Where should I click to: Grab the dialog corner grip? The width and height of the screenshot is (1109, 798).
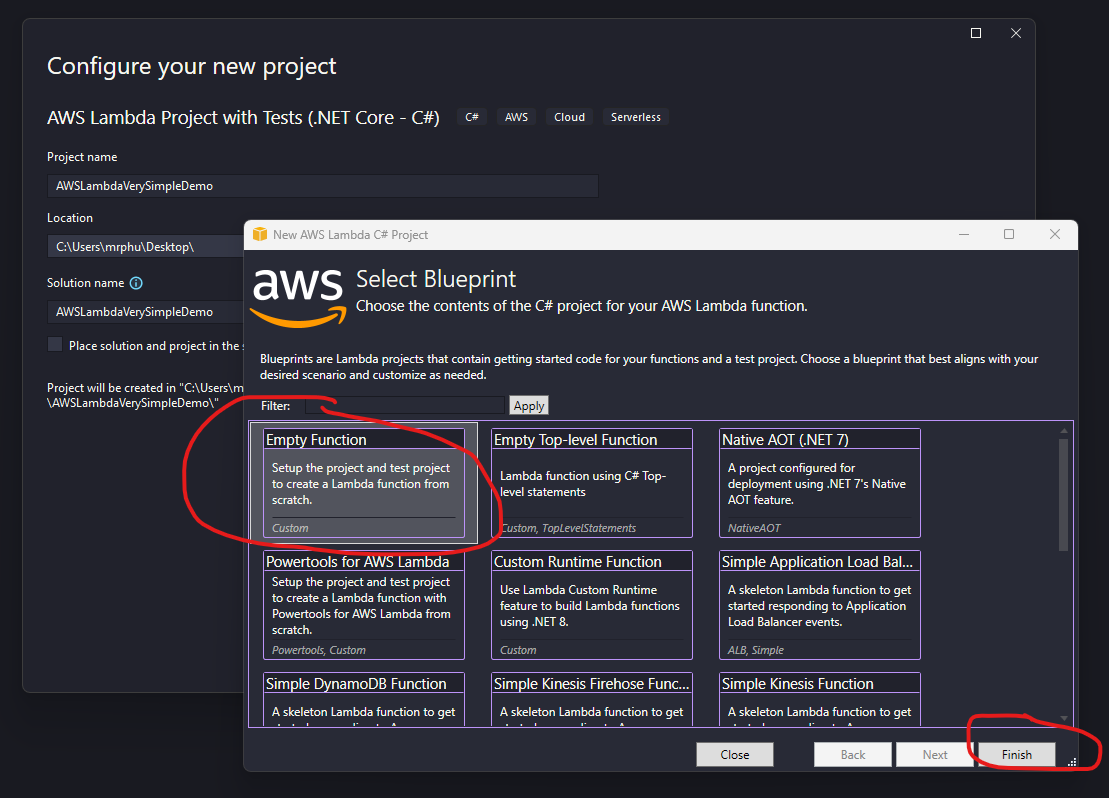point(1072,762)
